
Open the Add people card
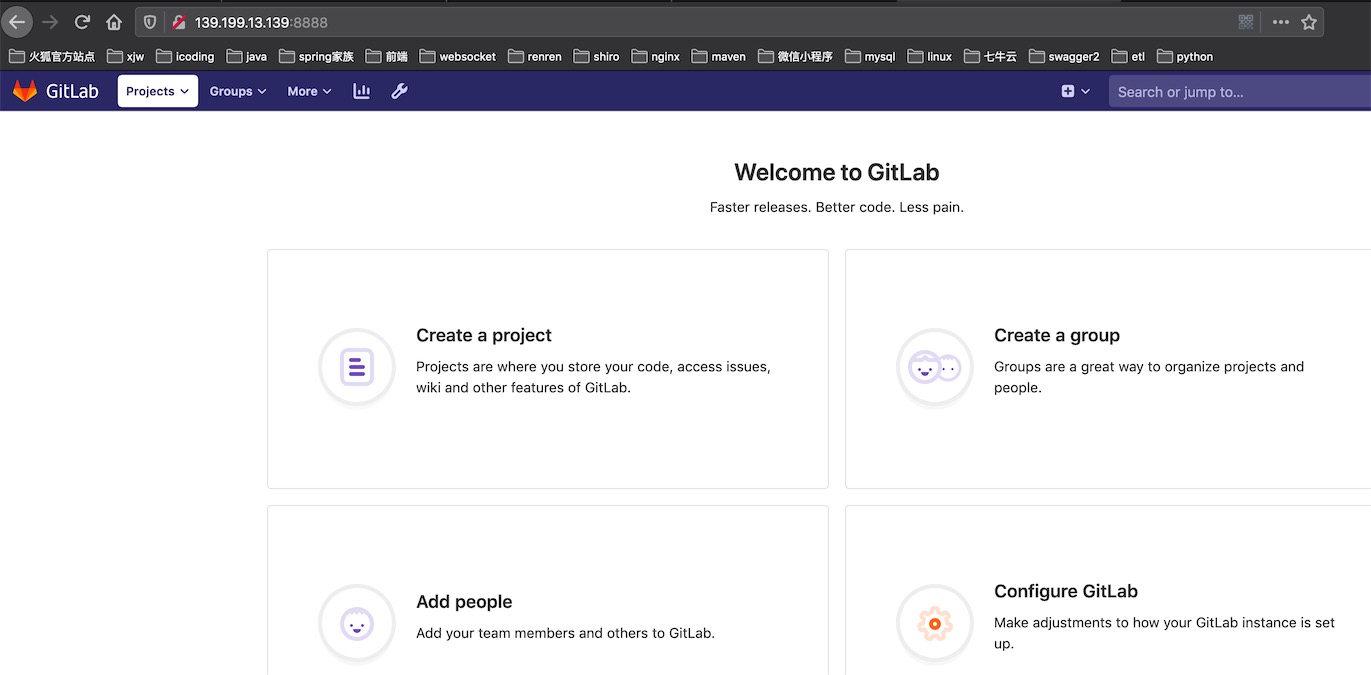pos(547,600)
